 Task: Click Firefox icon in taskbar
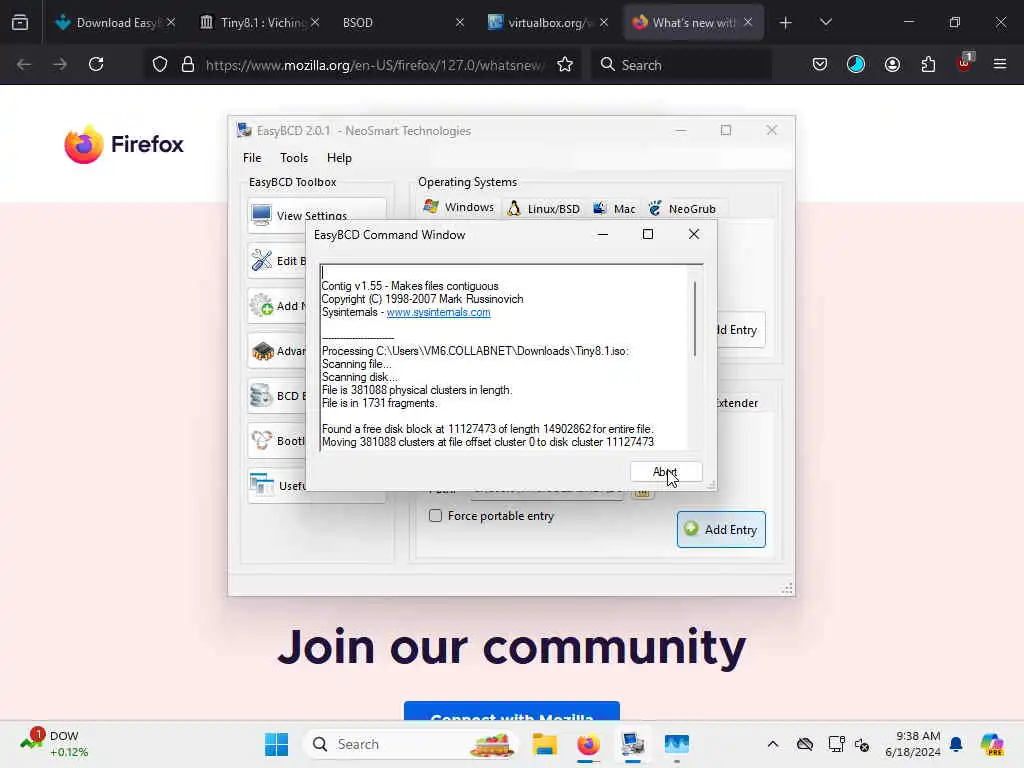(588, 744)
